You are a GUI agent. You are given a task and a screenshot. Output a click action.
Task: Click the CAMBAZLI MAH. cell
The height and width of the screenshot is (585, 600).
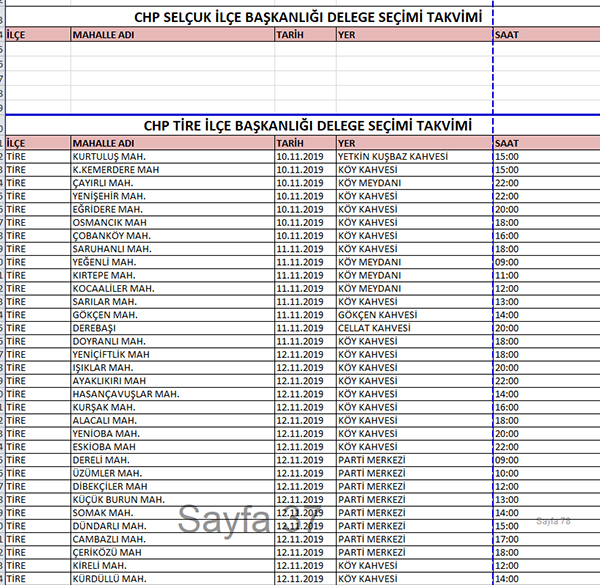pyautogui.click(x=173, y=539)
